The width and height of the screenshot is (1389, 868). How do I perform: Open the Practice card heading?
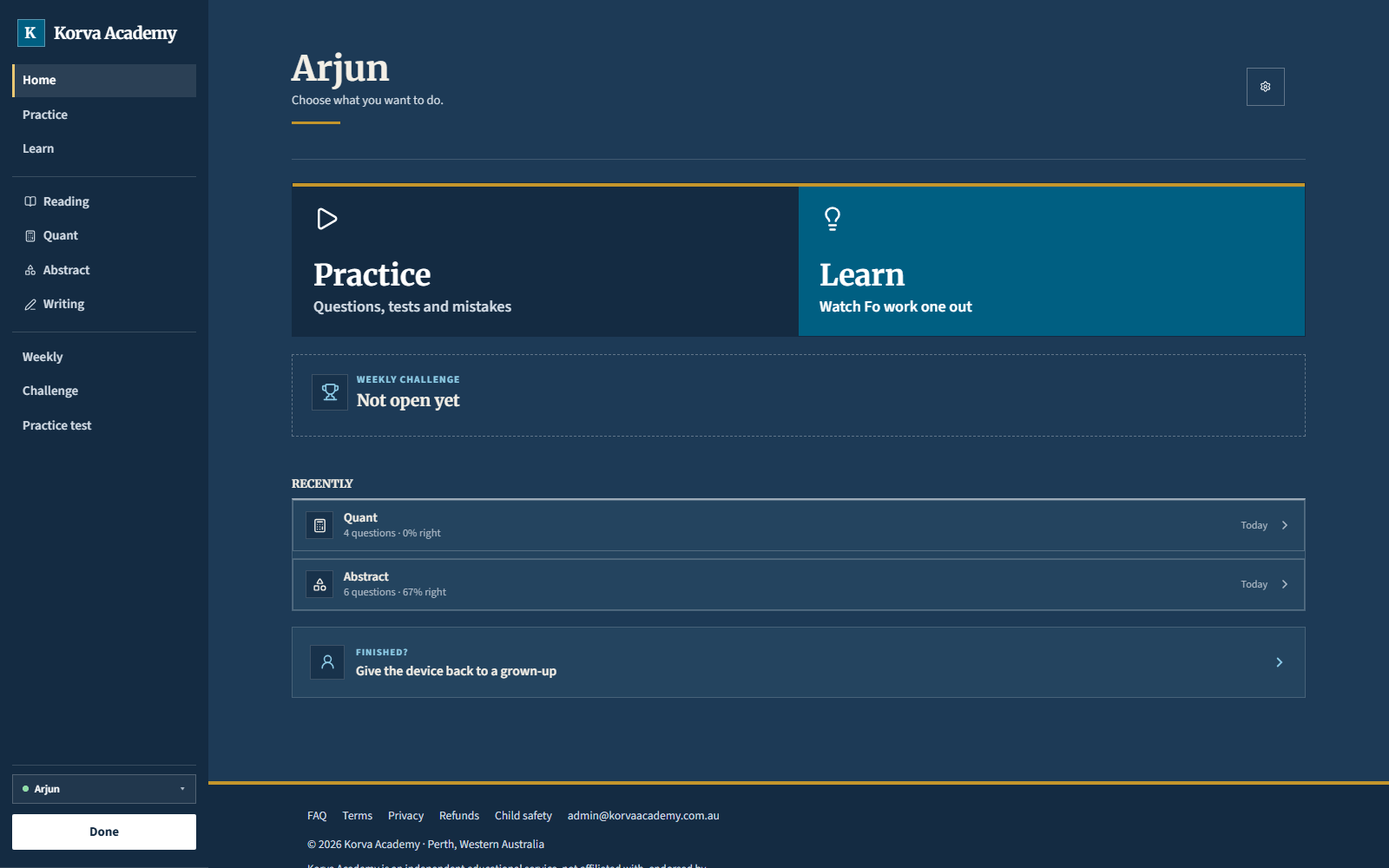(372, 274)
